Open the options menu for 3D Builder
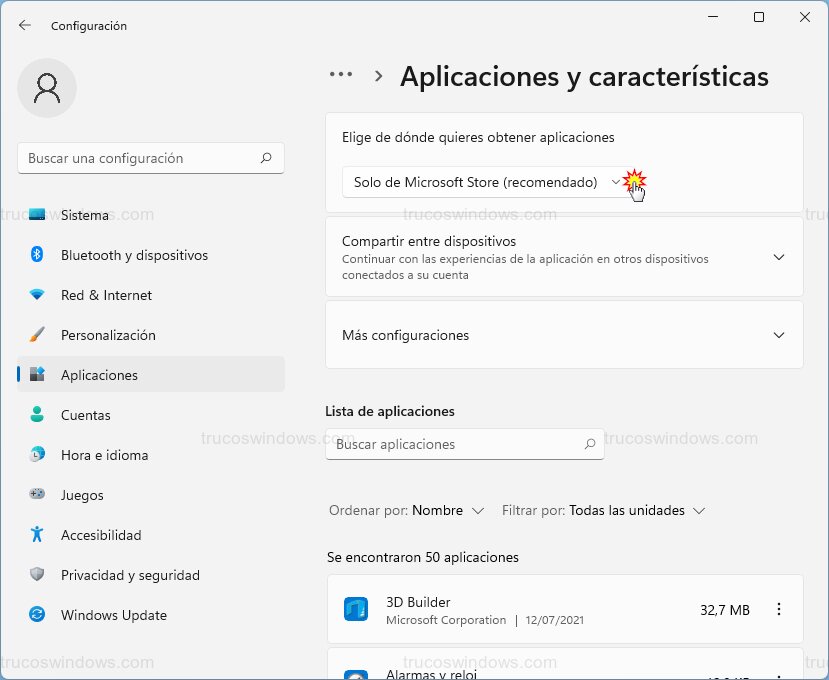 pos(779,608)
